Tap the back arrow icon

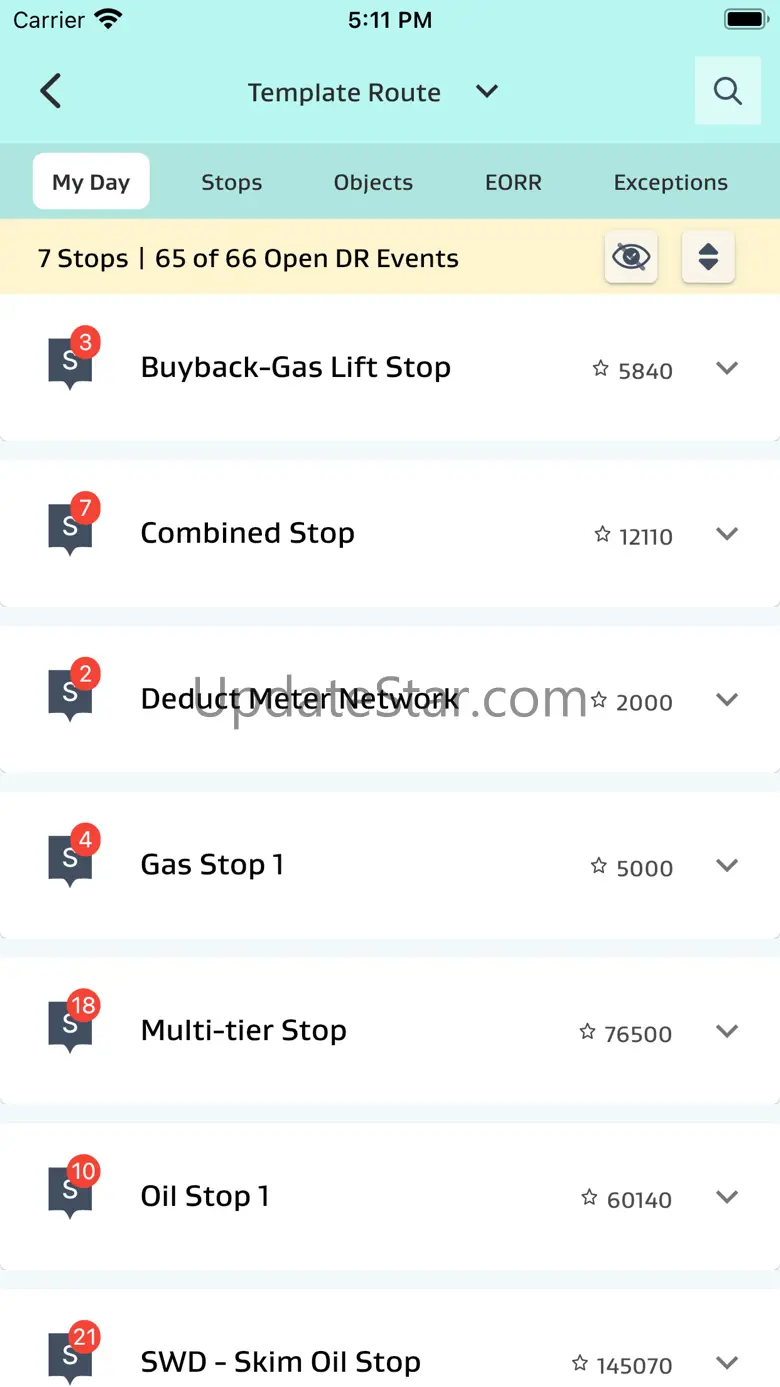51,91
